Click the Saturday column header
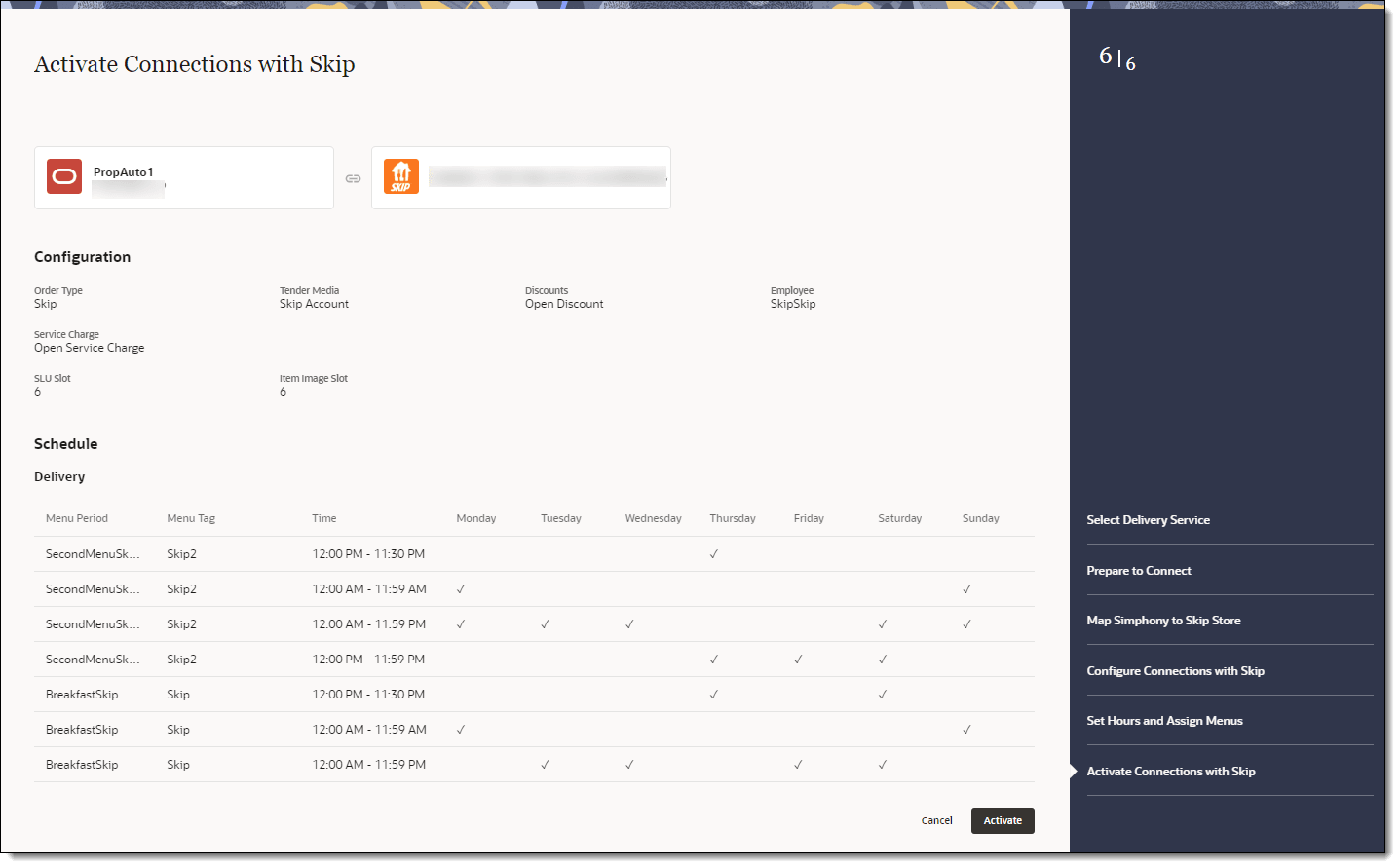The height and width of the screenshot is (868, 1400). pyautogui.click(x=900, y=518)
